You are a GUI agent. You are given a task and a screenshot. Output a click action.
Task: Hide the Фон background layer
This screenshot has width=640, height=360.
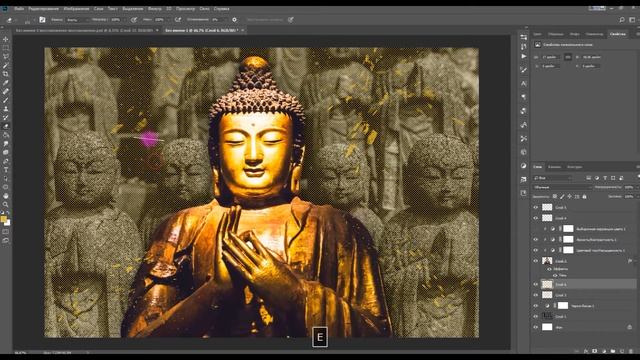tap(536, 327)
